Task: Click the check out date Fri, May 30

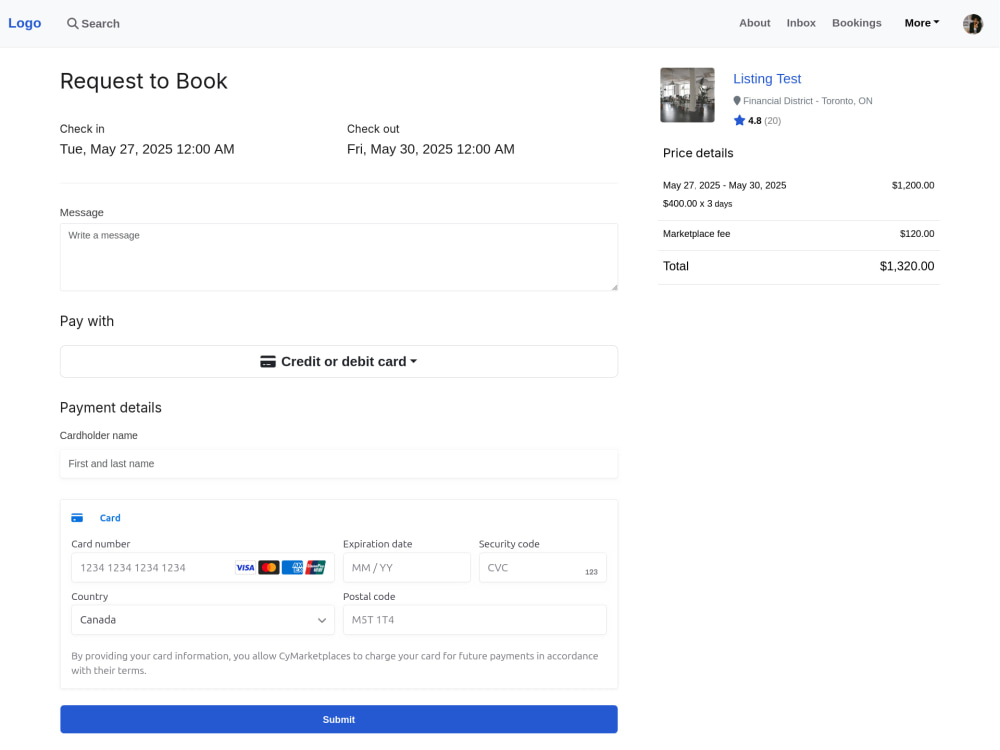Action: pos(430,149)
